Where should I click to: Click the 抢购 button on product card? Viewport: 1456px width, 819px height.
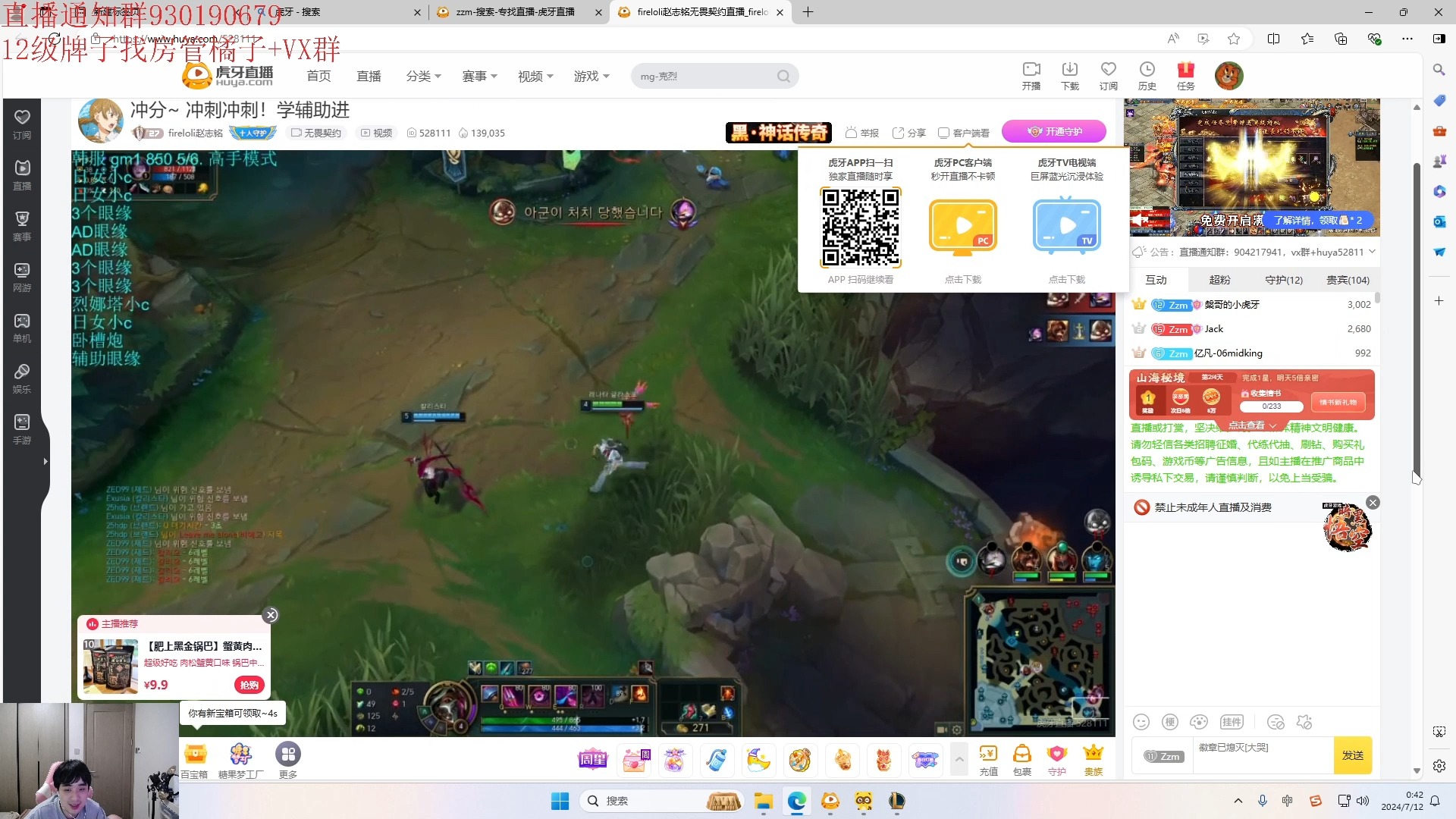(x=249, y=685)
